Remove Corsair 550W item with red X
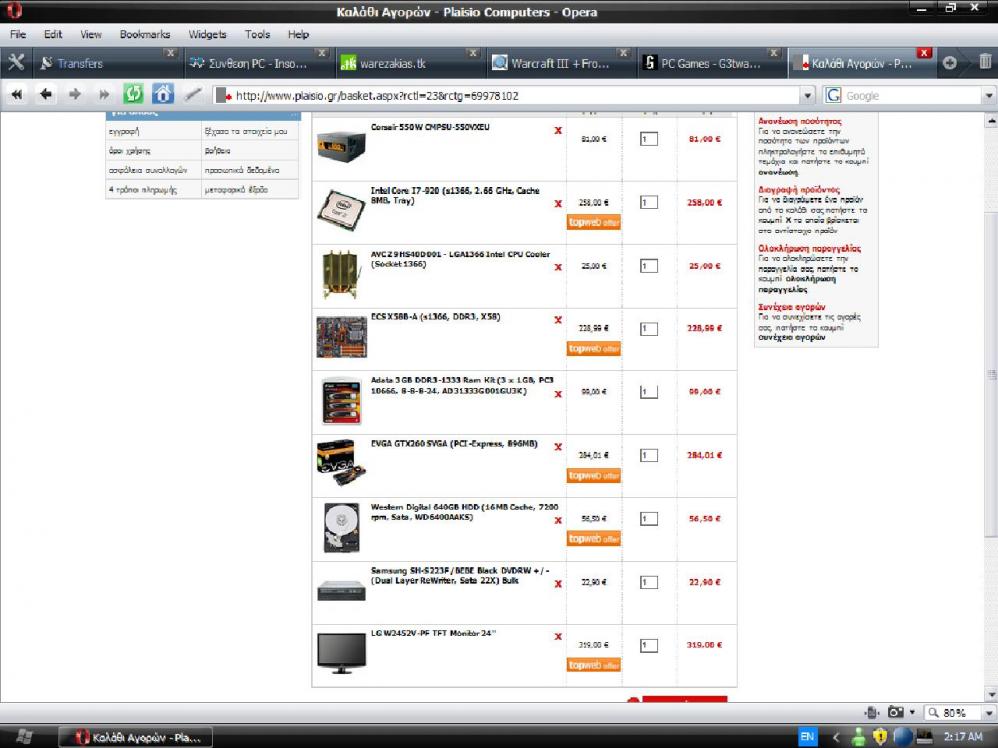998x748 pixels. click(x=558, y=131)
